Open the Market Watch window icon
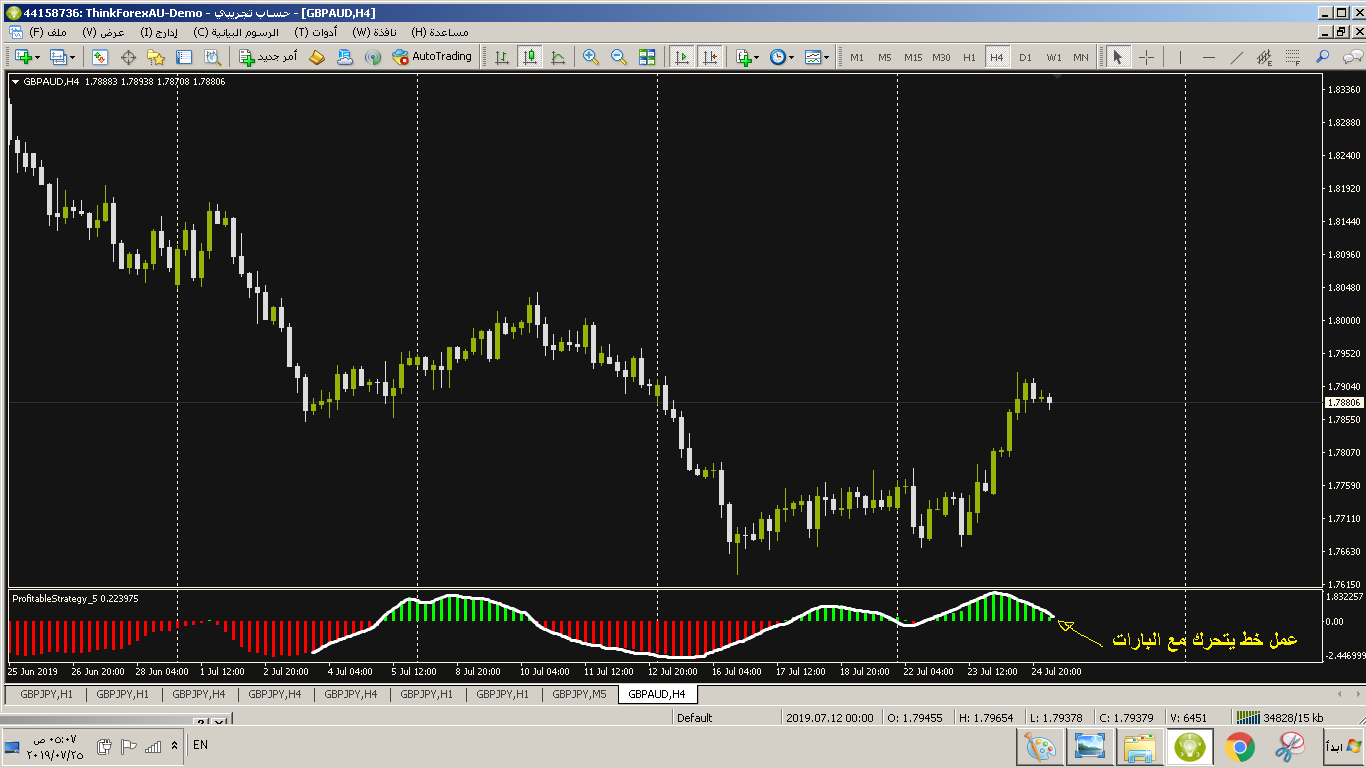 [100, 57]
